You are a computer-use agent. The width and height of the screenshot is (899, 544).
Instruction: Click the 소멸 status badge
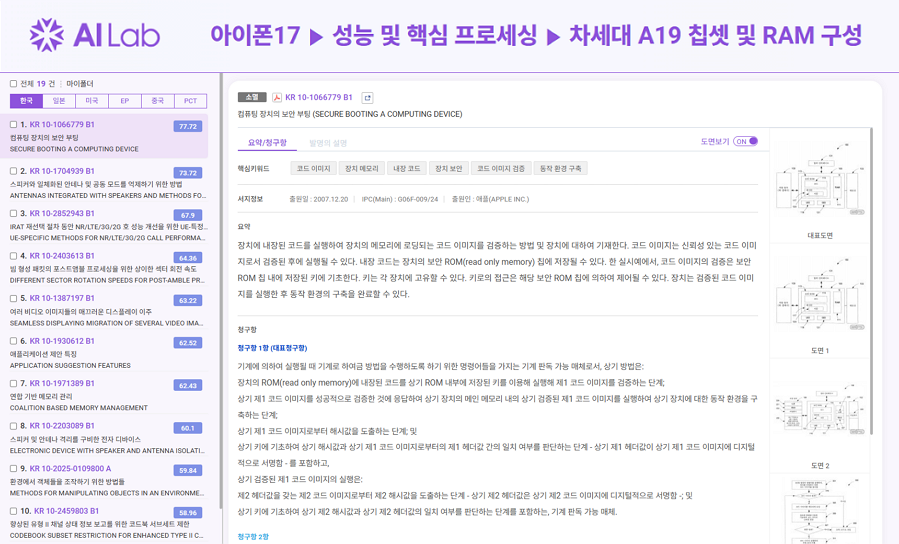252,97
